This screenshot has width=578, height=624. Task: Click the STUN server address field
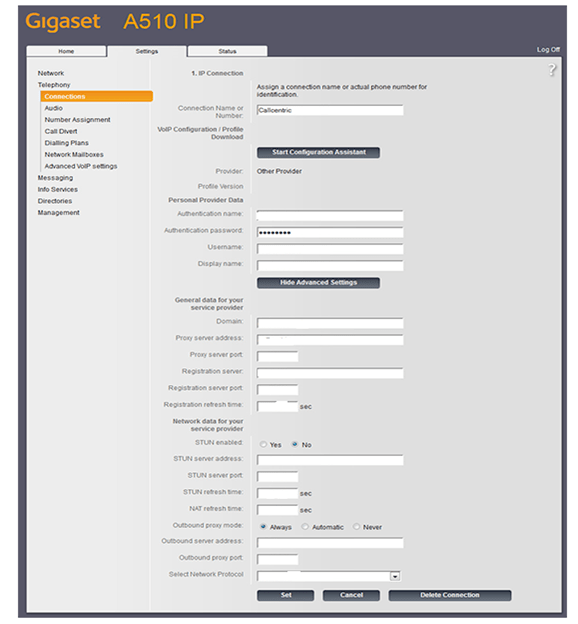(x=330, y=460)
